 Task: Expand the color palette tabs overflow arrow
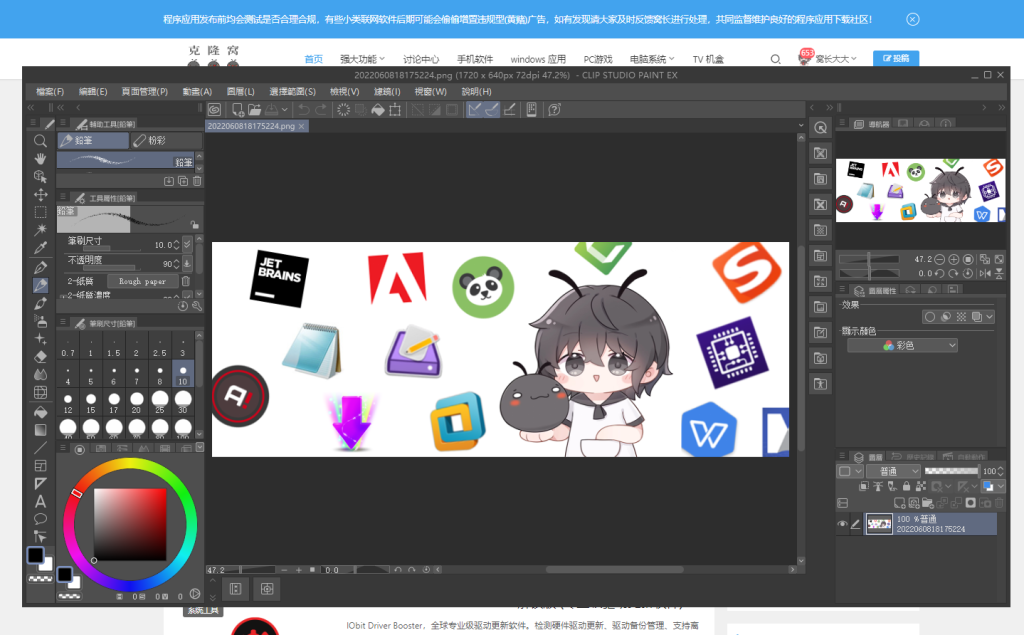tap(200, 448)
